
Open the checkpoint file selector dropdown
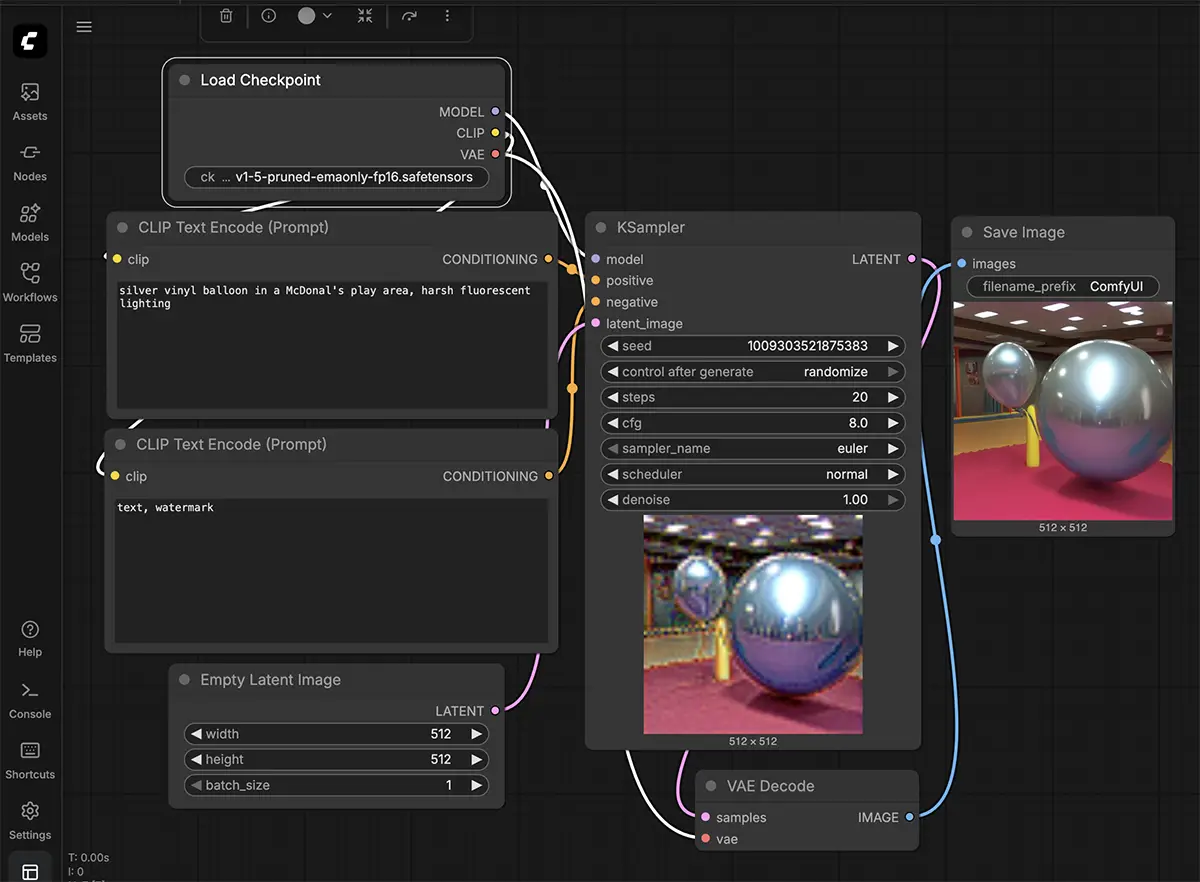[x=336, y=177]
